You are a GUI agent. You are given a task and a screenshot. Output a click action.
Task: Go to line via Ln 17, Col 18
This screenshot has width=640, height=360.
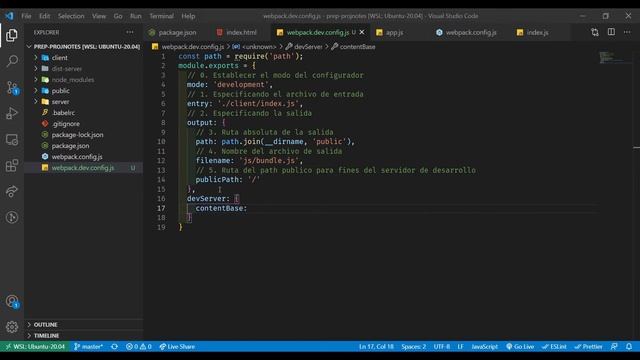(376, 347)
